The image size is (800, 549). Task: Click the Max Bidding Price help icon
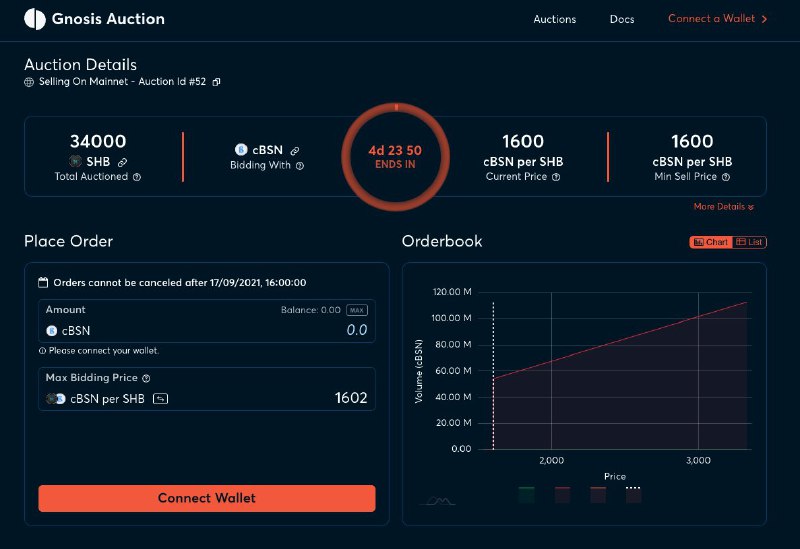pos(146,378)
